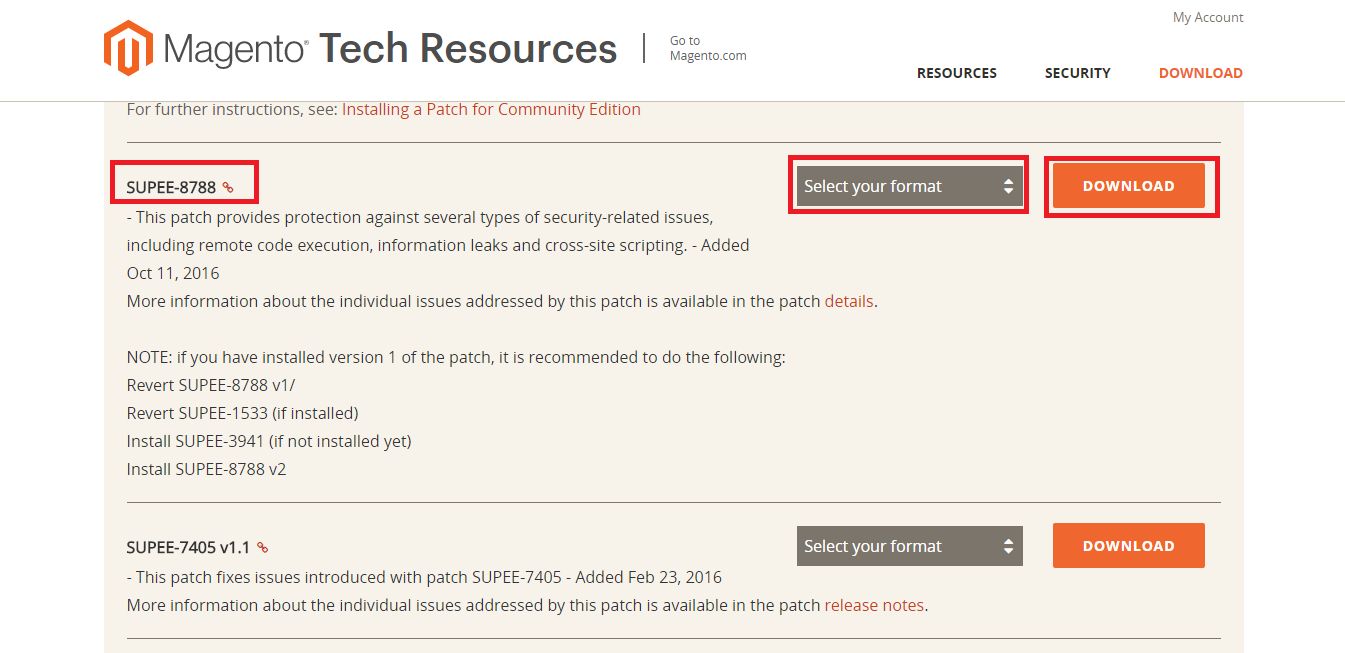Image resolution: width=1345 pixels, height=653 pixels.
Task: Follow the Go to Magento.com link
Action: coord(708,48)
